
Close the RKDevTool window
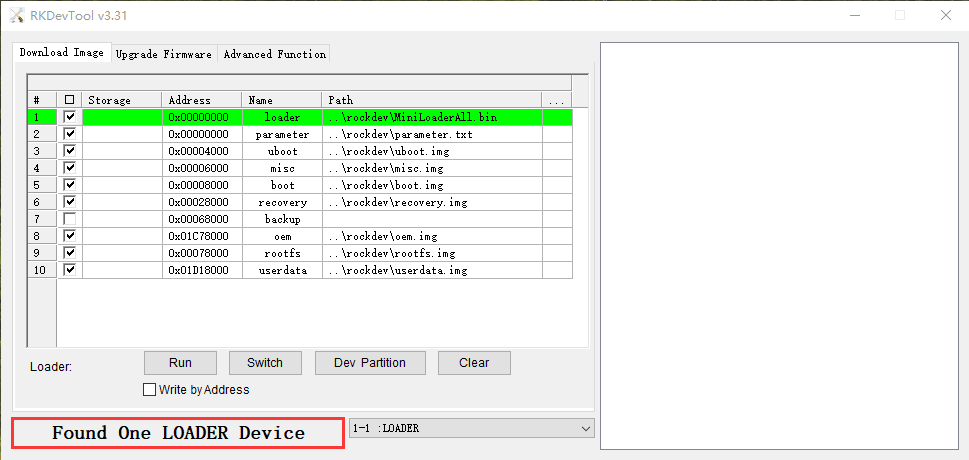(x=945, y=15)
